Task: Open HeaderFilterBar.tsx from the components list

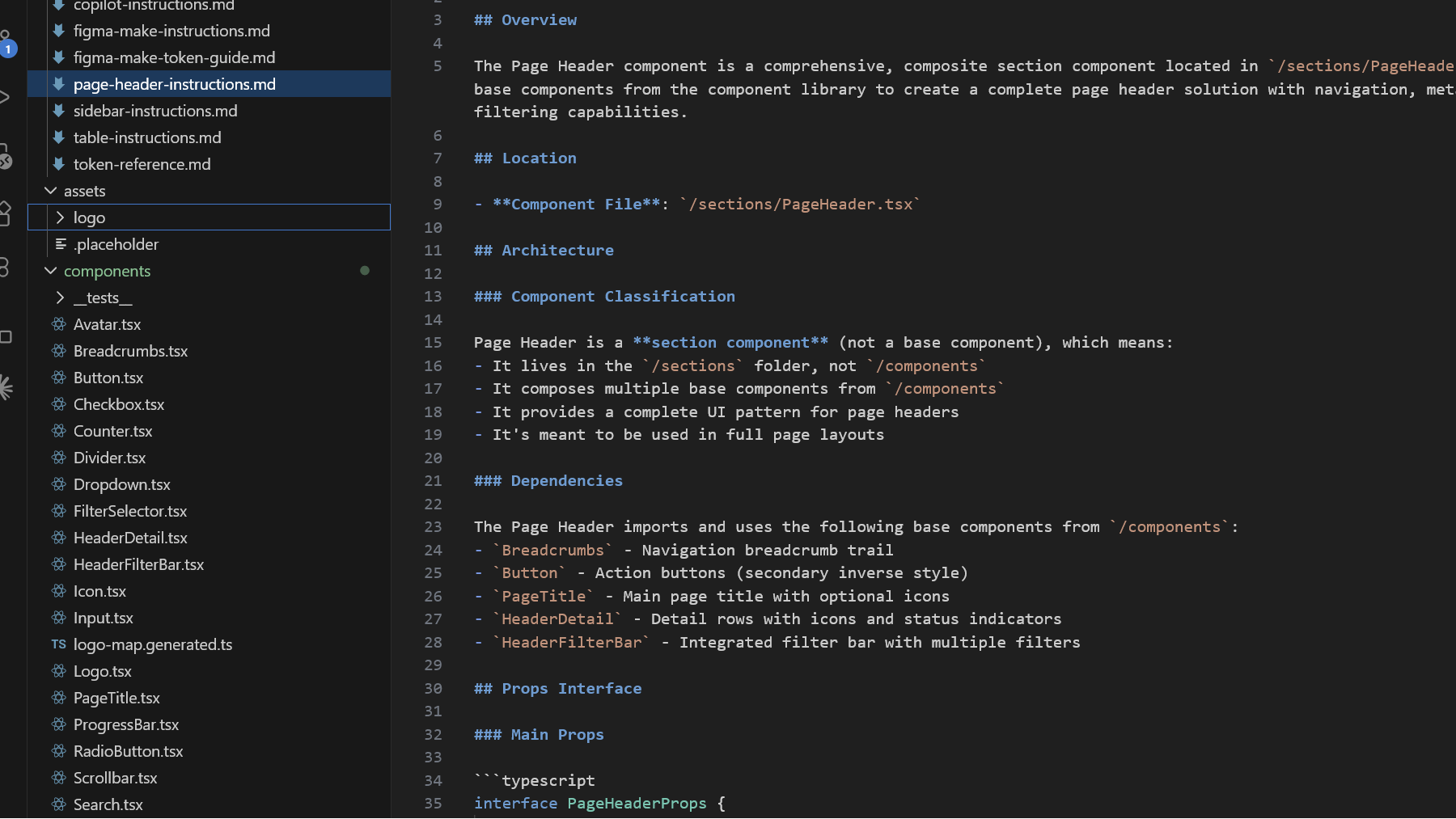Action: click(138, 564)
